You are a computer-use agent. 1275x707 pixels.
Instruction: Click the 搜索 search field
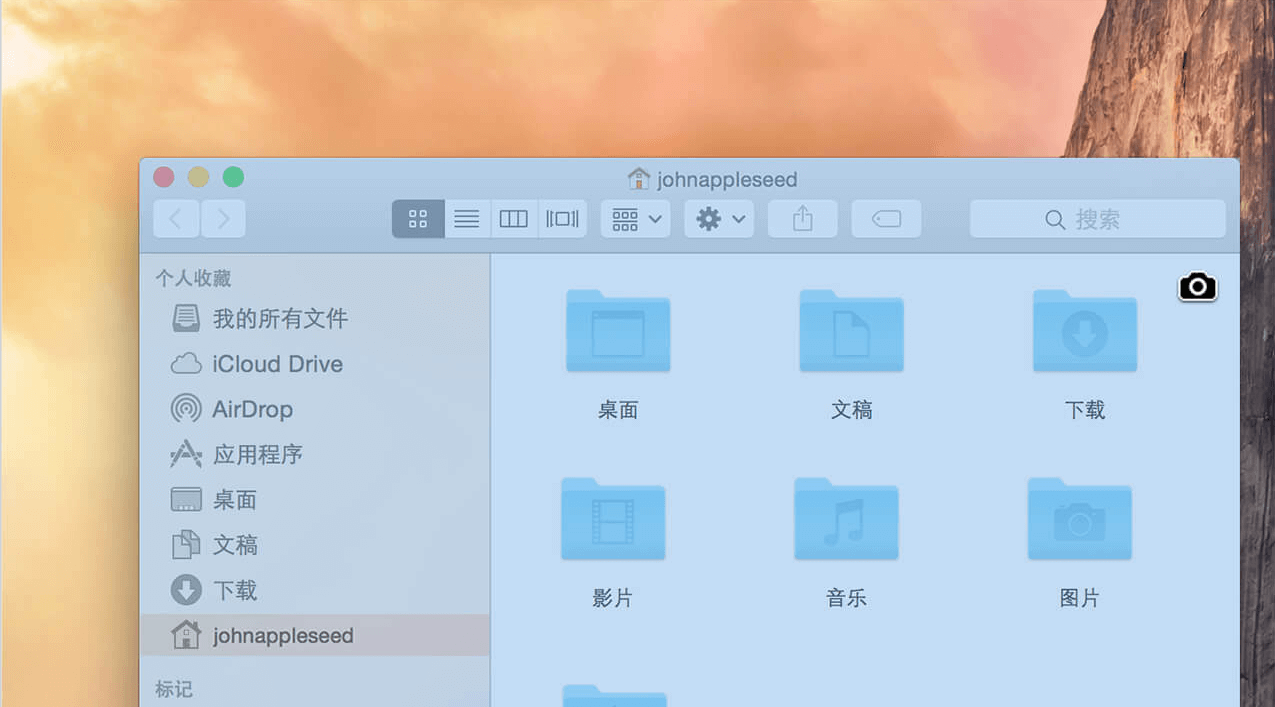click(x=1097, y=219)
